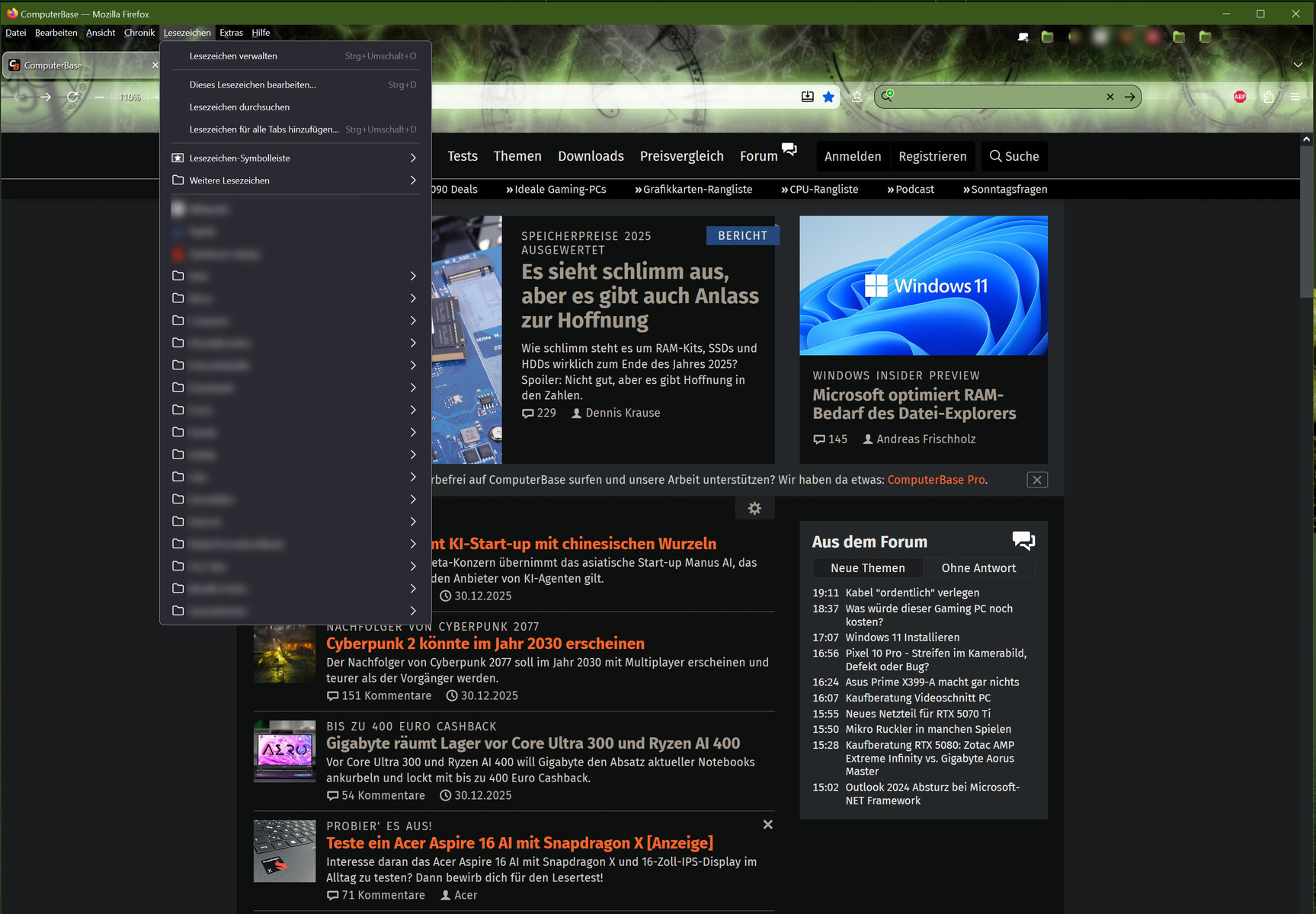Expand the Lesezeichen-Symbolleiste submenu arrow
Screen dimensions: 1316x914
[413, 158]
